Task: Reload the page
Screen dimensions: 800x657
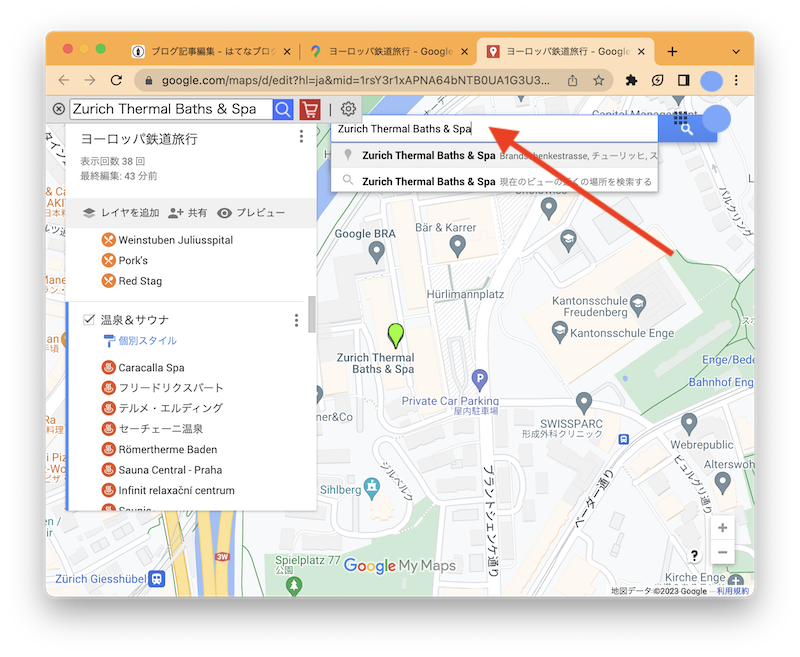Action: [116, 80]
